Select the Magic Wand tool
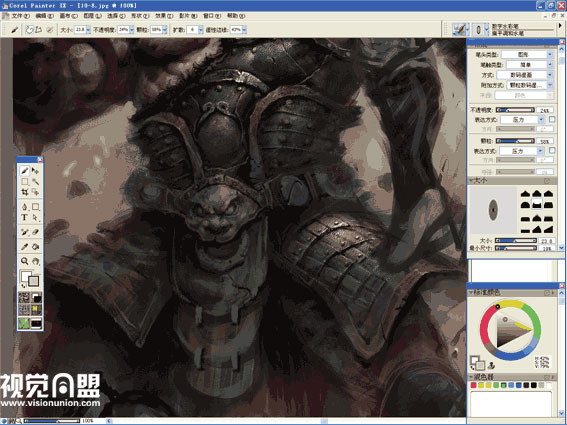Screen dimensions: 567x425 pyautogui.click(x=35, y=181)
